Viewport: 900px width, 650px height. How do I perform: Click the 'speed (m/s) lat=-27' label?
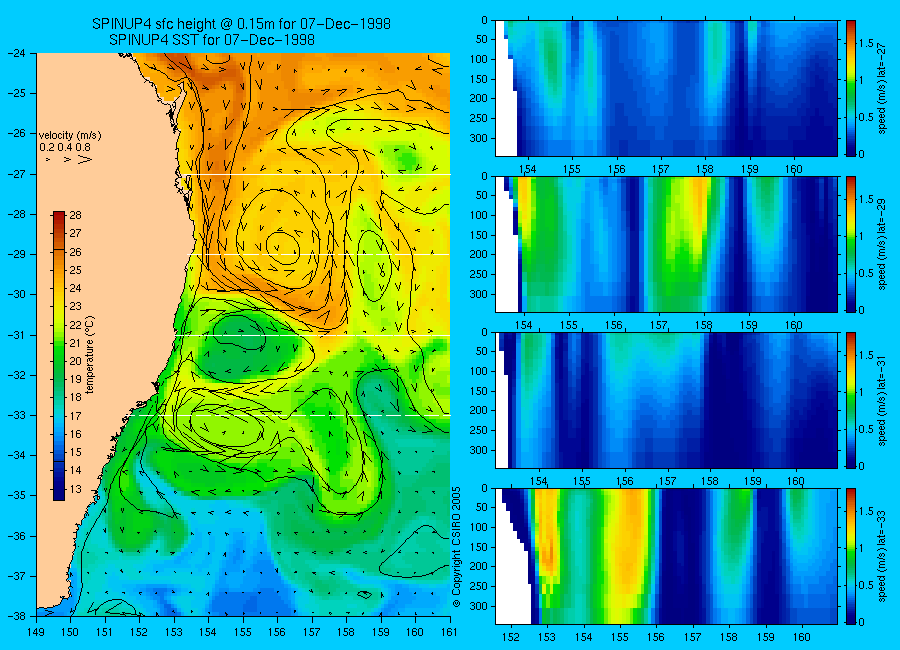[882, 89]
